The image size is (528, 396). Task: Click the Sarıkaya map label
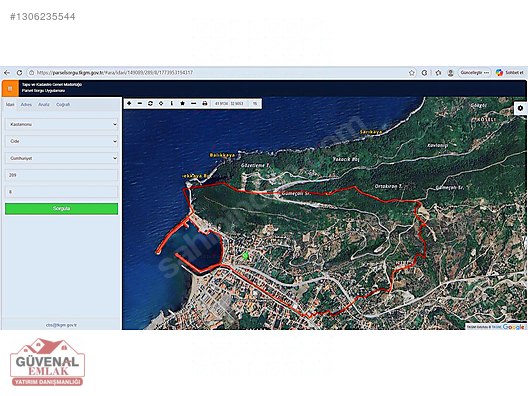(371, 132)
